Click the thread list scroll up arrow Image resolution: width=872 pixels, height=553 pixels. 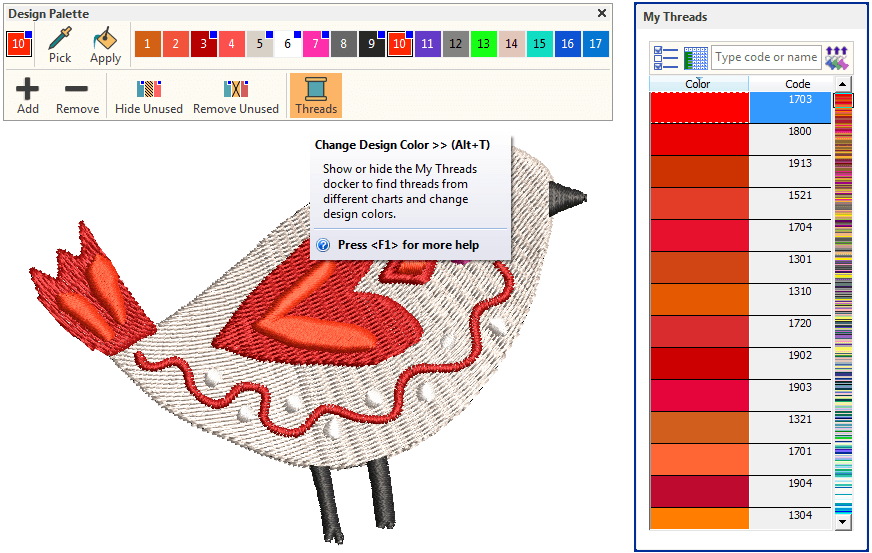coord(843,85)
